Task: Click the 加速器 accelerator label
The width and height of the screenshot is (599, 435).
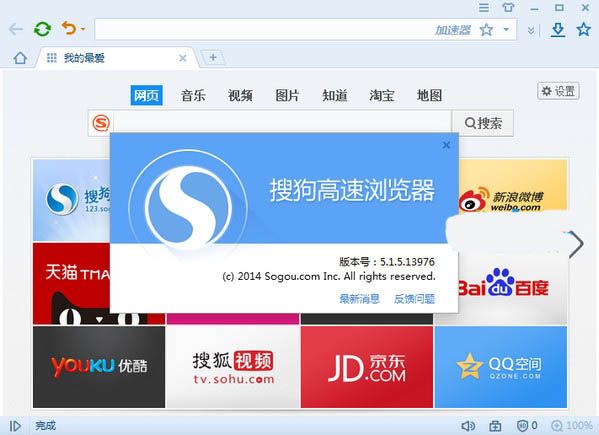Action: pyautogui.click(x=453, y=30)
